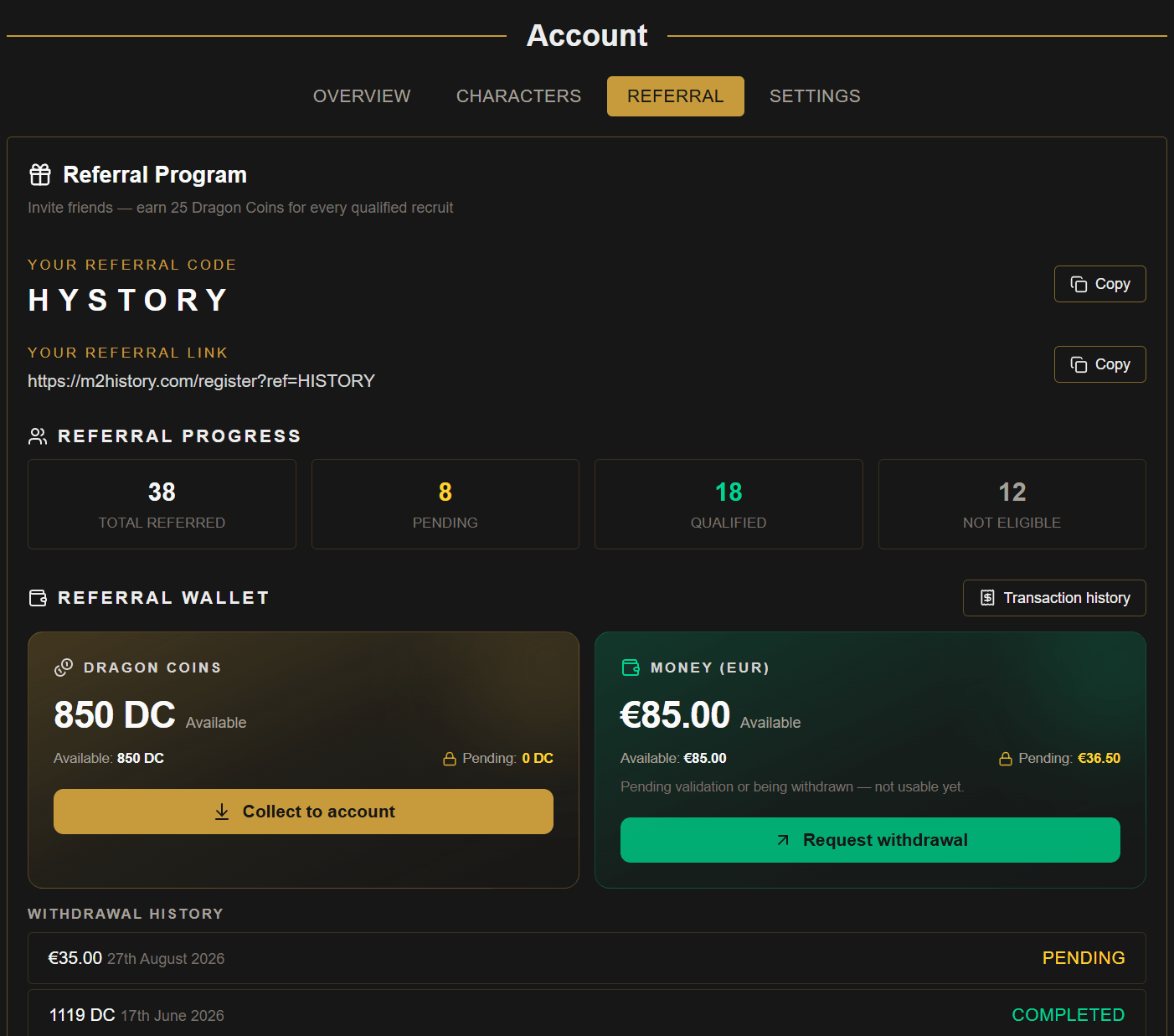The height and width of the screenshot is (1036, 1174).
Task: Select the Not Eligible stat card
Action: pyautogui.click(x=1012, y=504)
